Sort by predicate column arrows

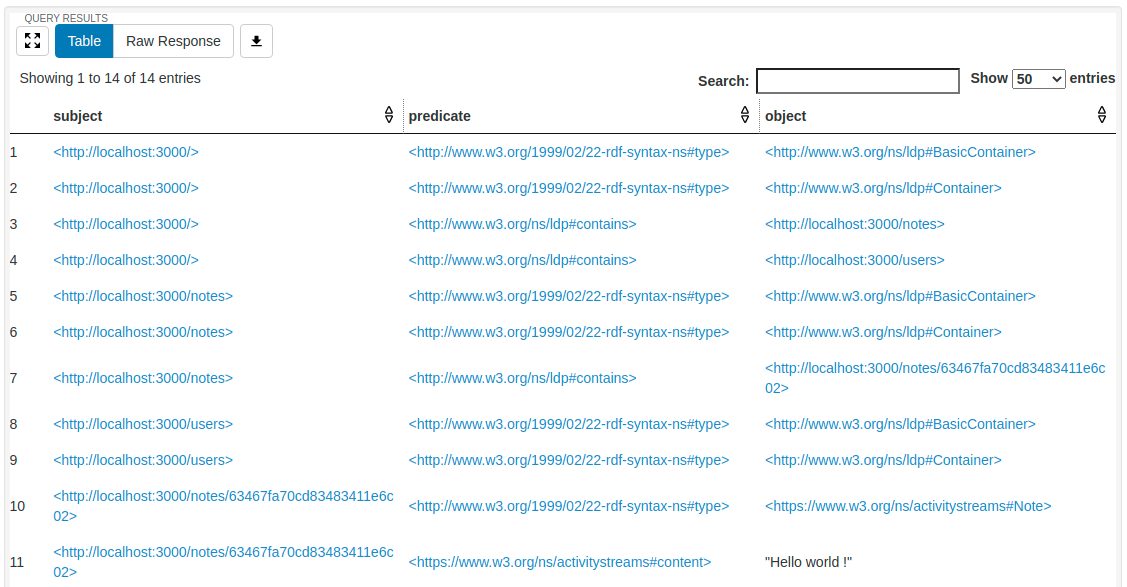point(744,115)
